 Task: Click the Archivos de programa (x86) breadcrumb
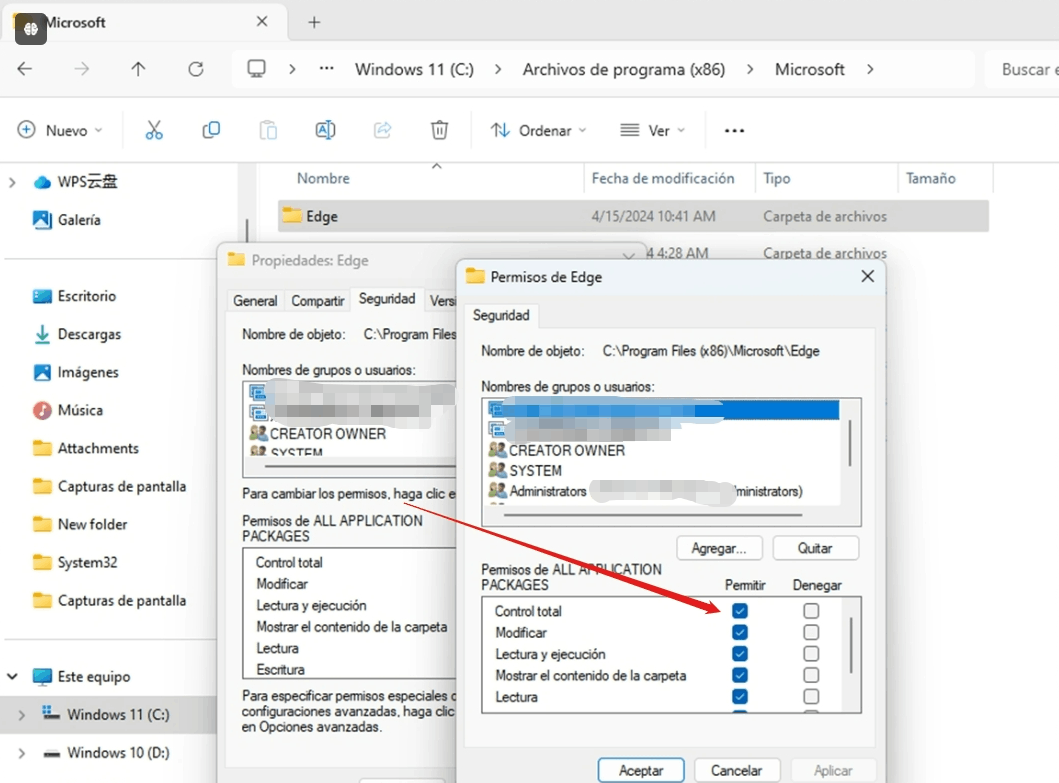(623, 70)
